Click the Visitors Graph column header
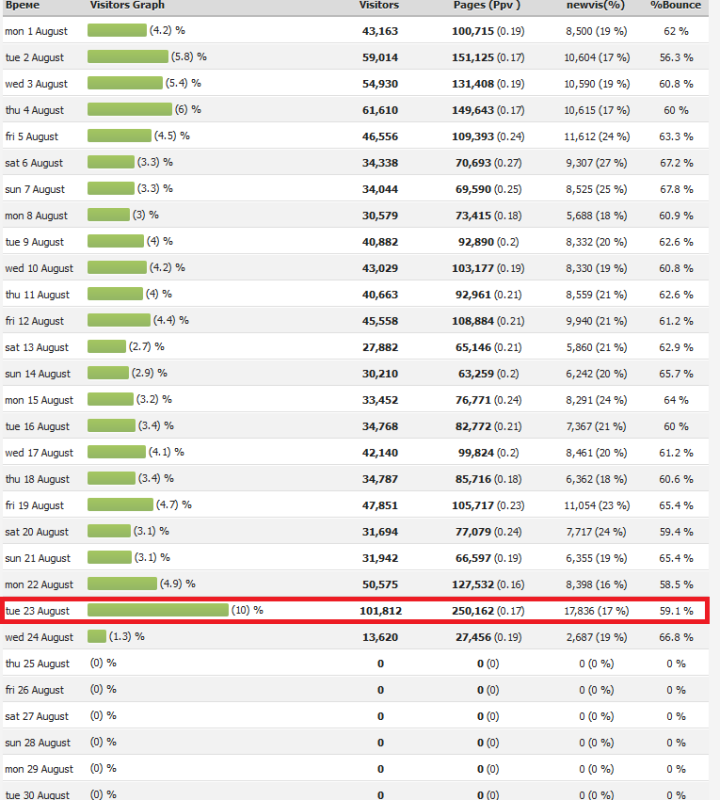 point(127,5)
